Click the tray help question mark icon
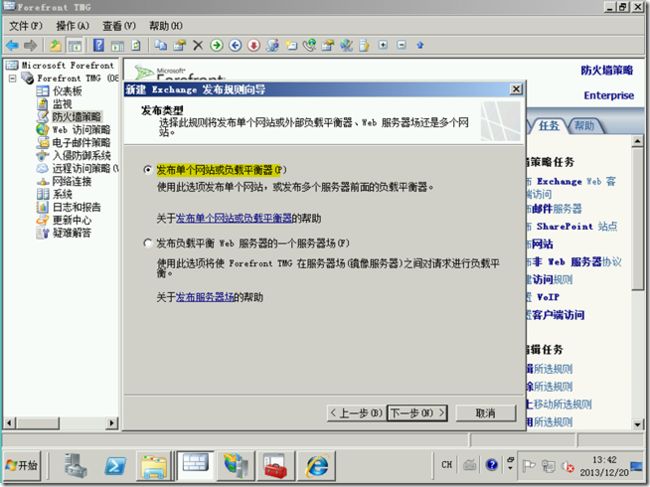This screenshot has width=650, height=487. [492, 465]
